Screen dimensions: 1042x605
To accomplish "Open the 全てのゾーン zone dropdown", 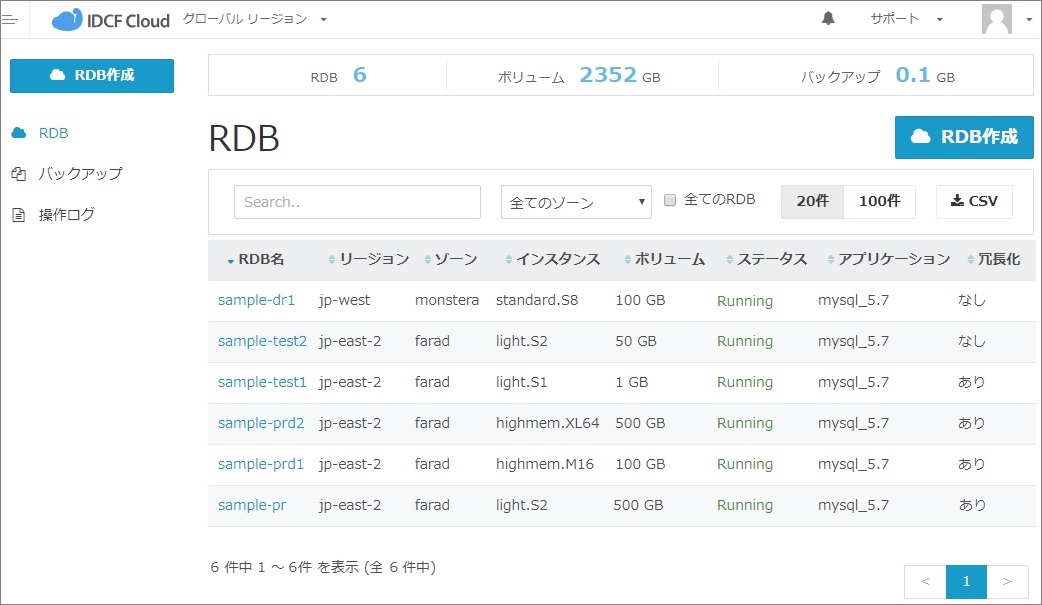I will (576, 202).
